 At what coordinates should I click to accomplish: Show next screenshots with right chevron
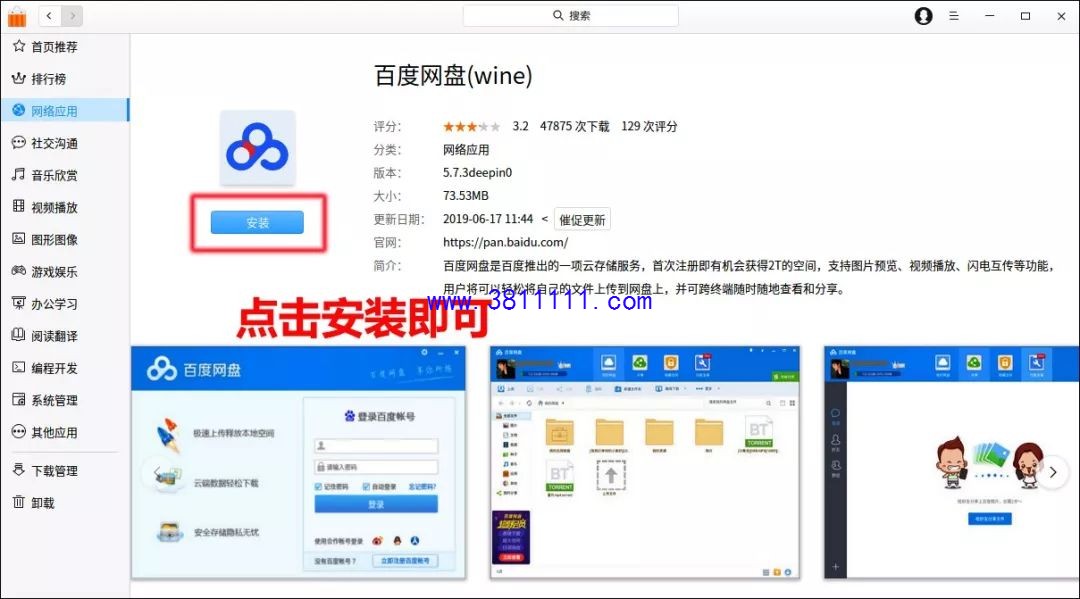1052,472
